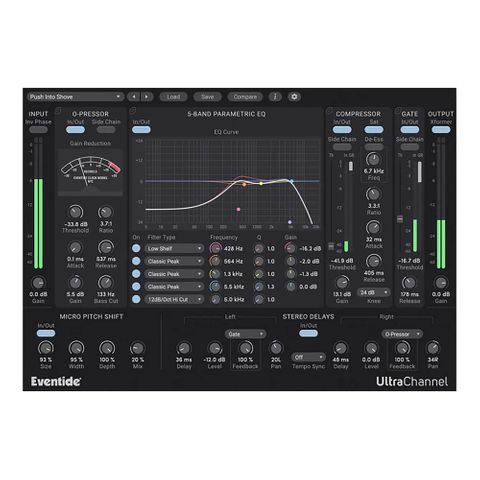Open the Left delay Gate insert dropdown
Screen dimensions: 480x480
coord(245,334)
